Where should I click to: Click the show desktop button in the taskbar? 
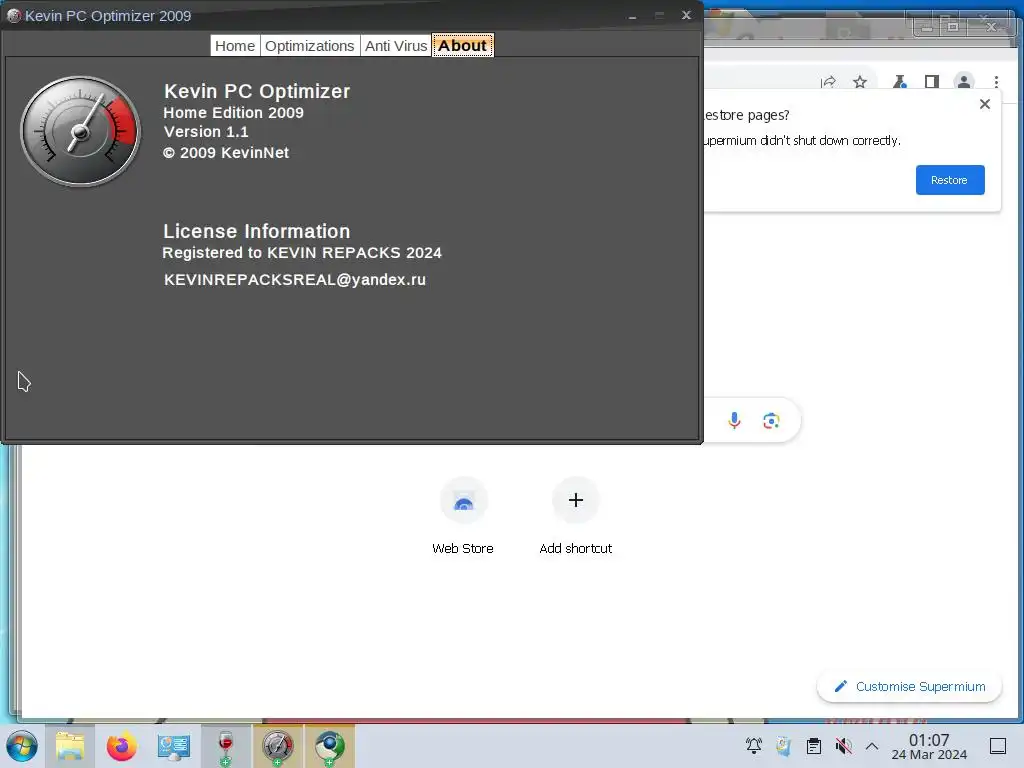click(x=998, y=746)
